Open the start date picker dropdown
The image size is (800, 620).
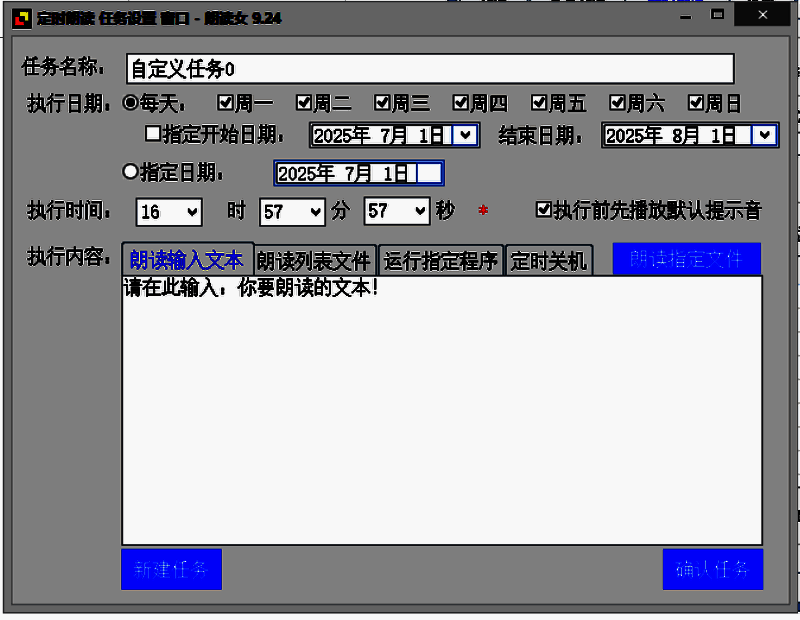465,135
